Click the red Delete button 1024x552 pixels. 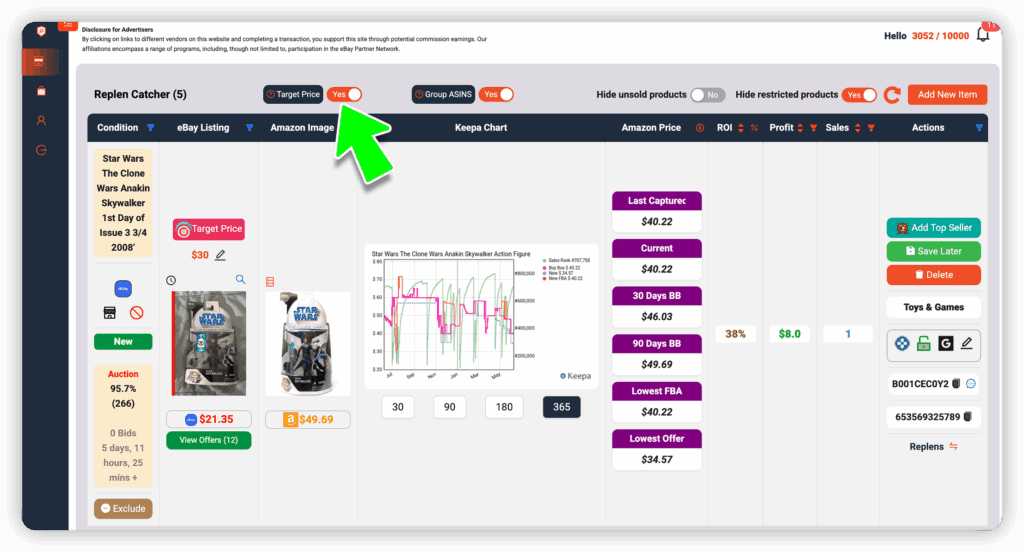point(933,275)
